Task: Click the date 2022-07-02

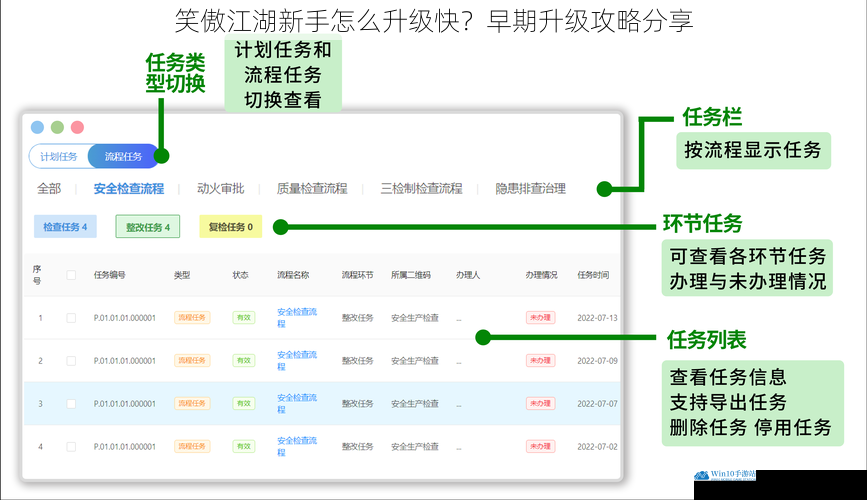Action: [597, 446]
